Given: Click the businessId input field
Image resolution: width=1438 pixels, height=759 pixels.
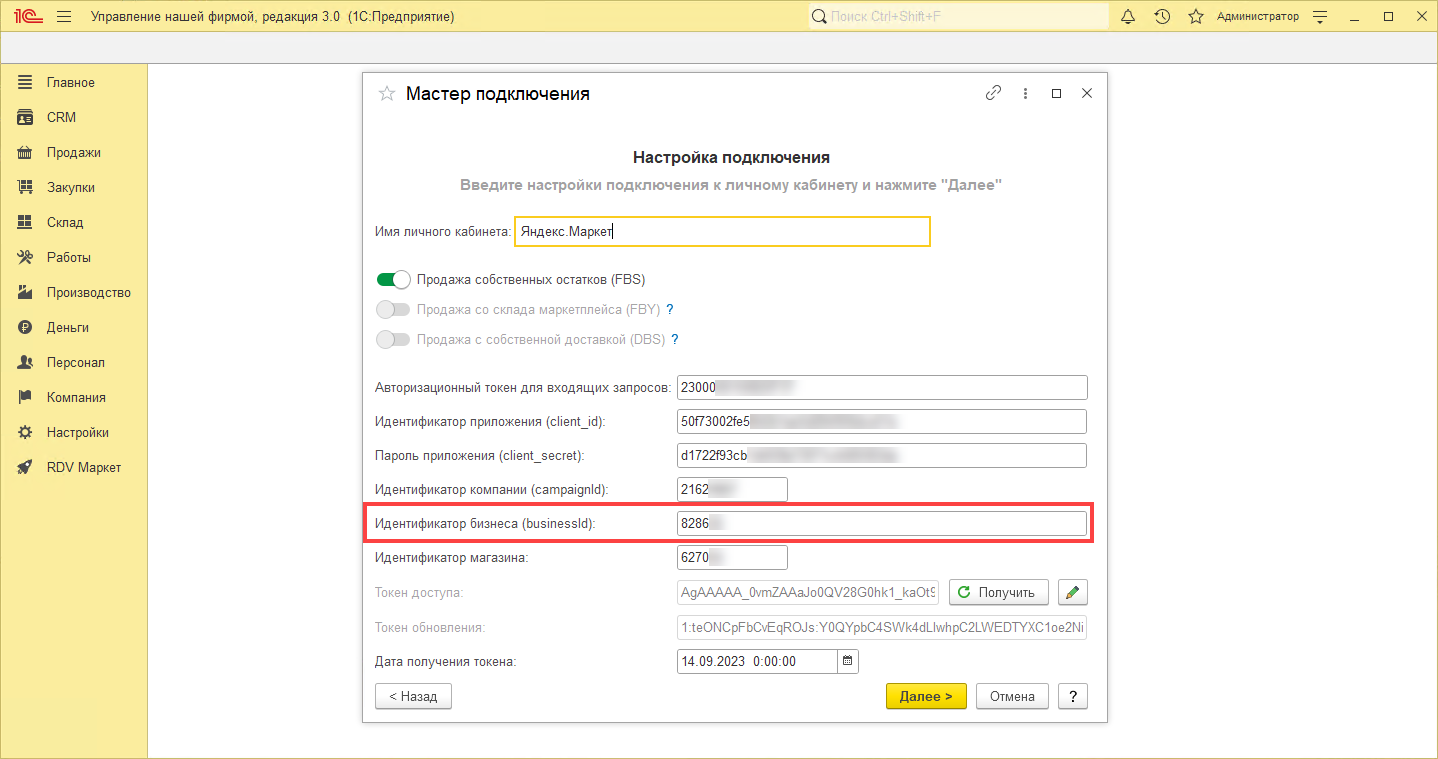Looking at the screenshot, I should [881, 524].
